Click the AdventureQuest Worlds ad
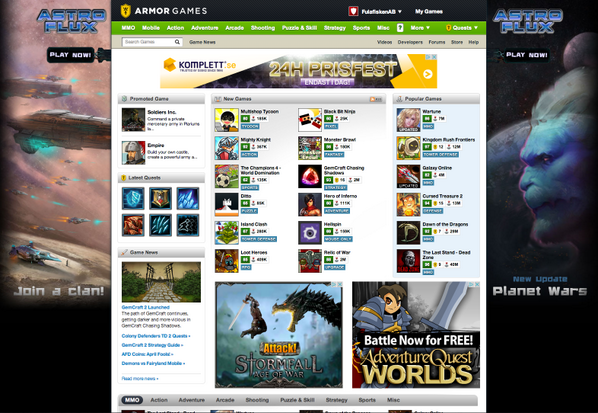This screenshot has width=598, height=413. [416, 335]
